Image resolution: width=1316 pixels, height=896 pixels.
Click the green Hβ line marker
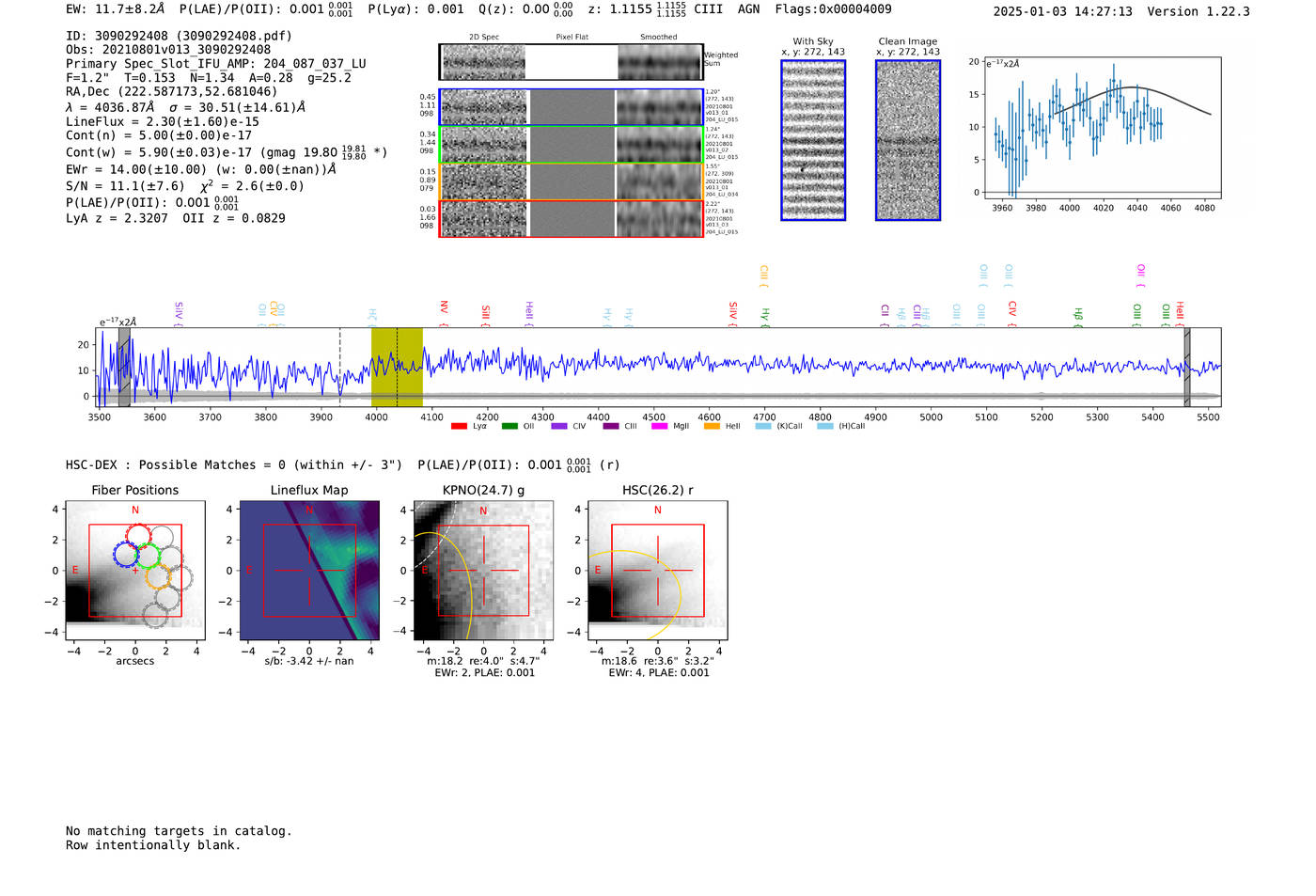click(x=1078, y=317)
